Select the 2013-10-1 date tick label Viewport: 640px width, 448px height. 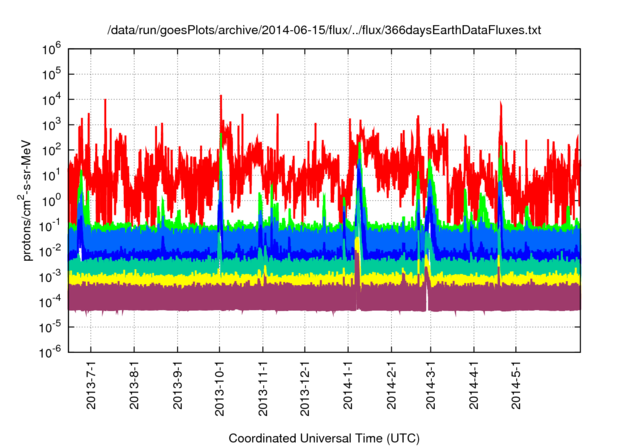point(220,388)
